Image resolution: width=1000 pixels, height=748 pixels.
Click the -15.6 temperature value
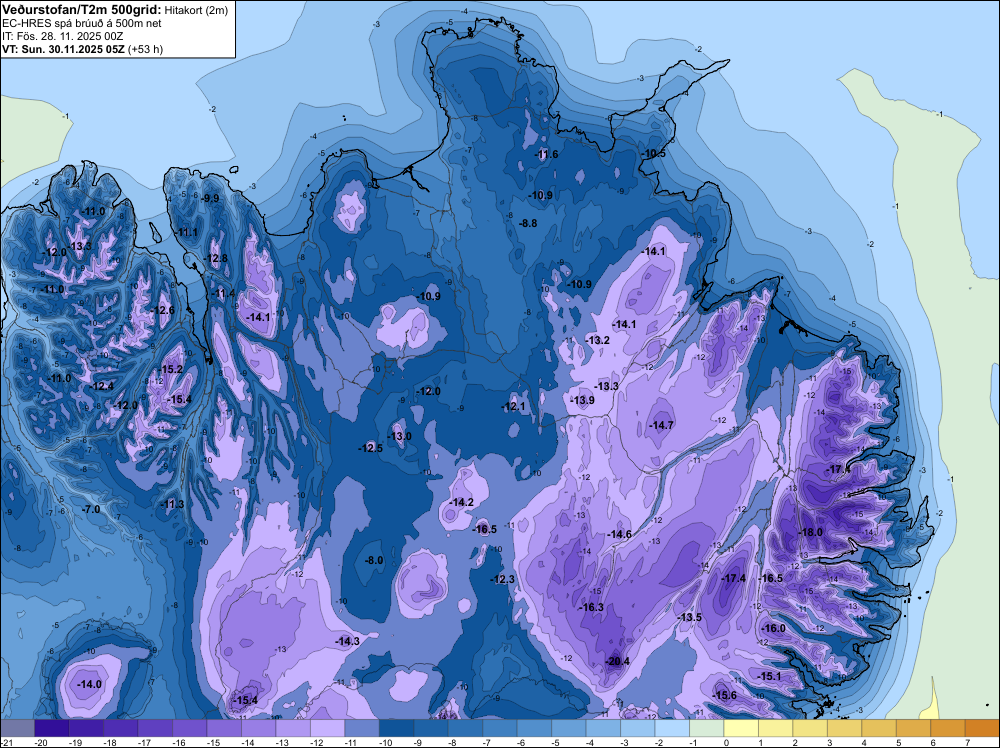tap(724, 695)
